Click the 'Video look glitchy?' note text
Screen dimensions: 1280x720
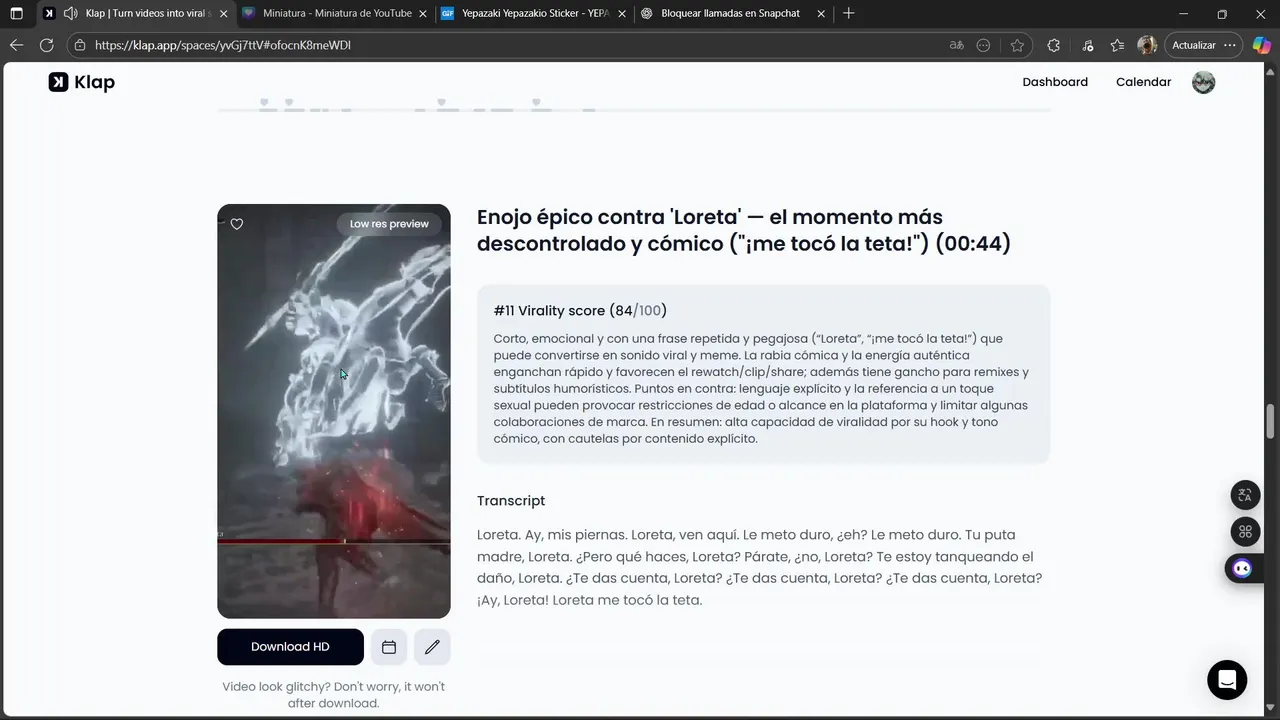point(334,695)
